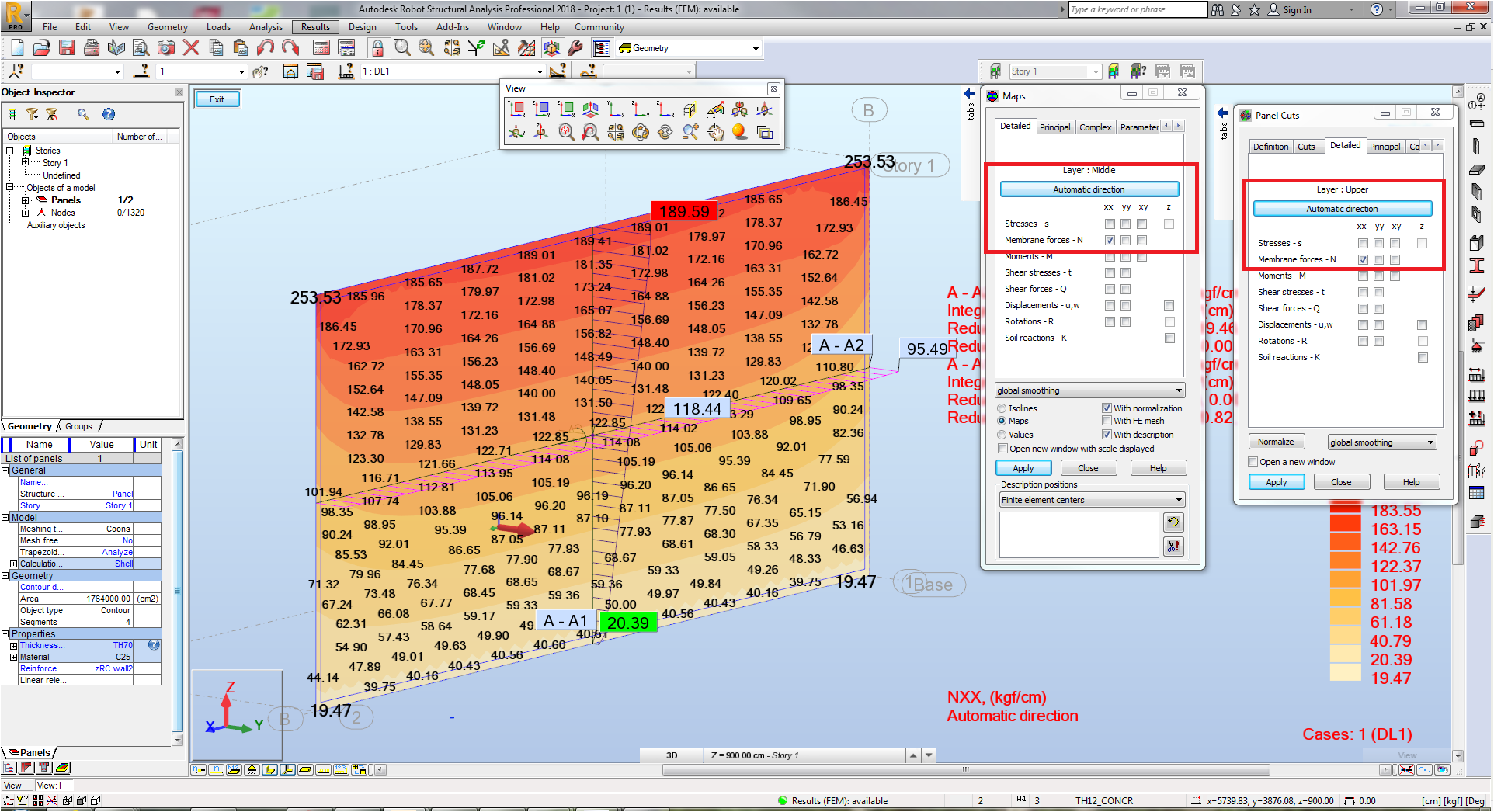Click Normalize button in Panel Cuts

click(x=1276, y=442)
